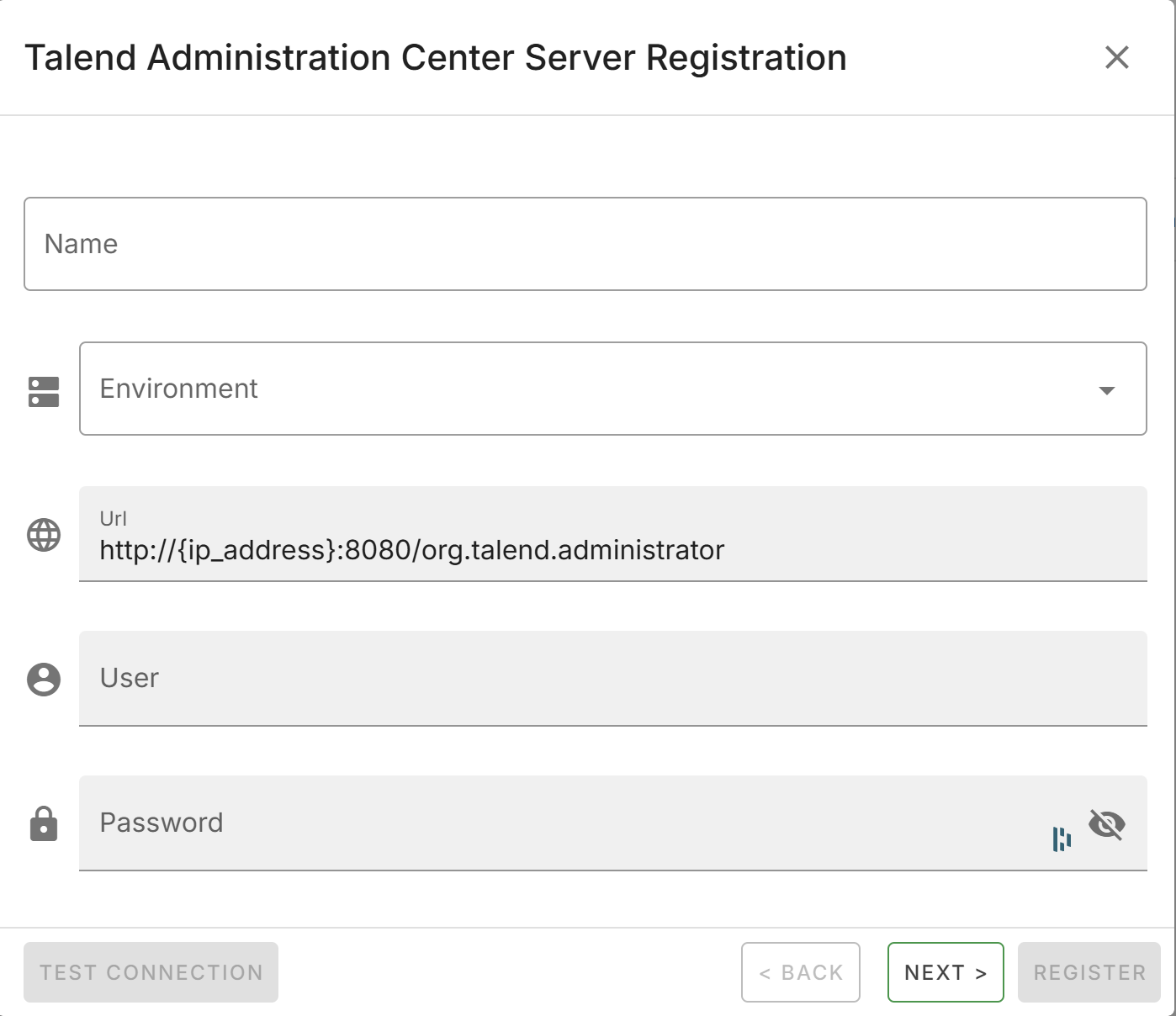Click the BACK navigation button
Image resolution: width=1176 pixels, height=1016 pixels.
tap(800, 972)
